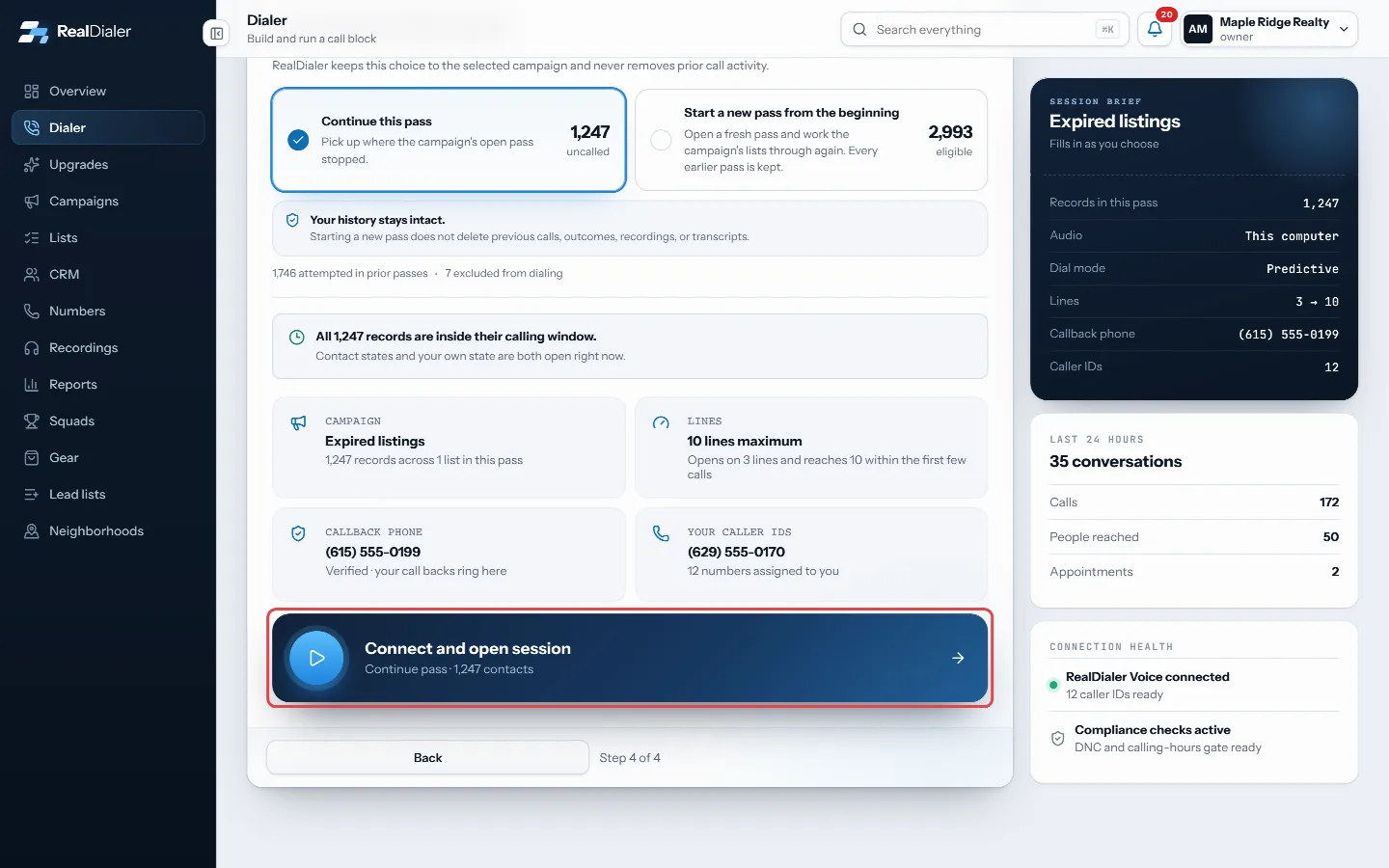1389x868 pixels.
Task: Go to Campaigns in the sidebar
Action: pos(108,202)
